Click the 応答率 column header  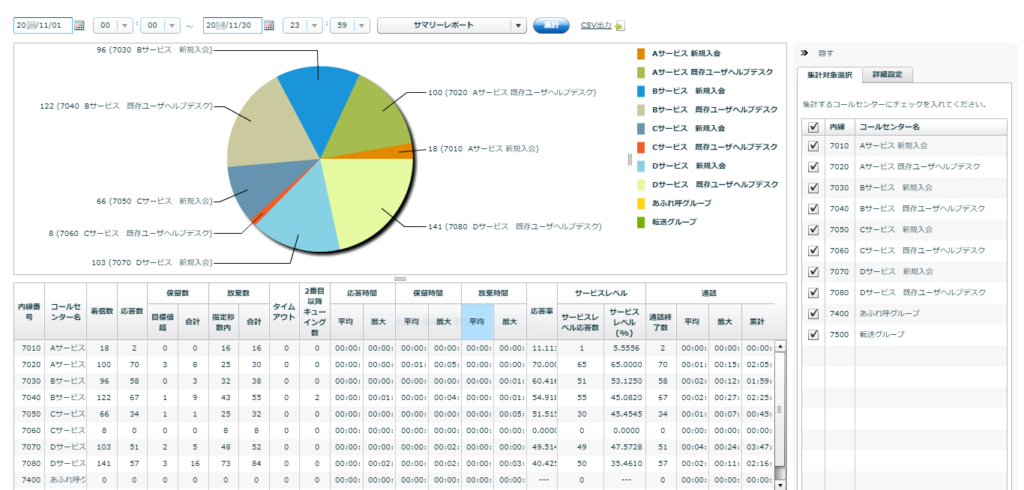[x=542, y=312]
